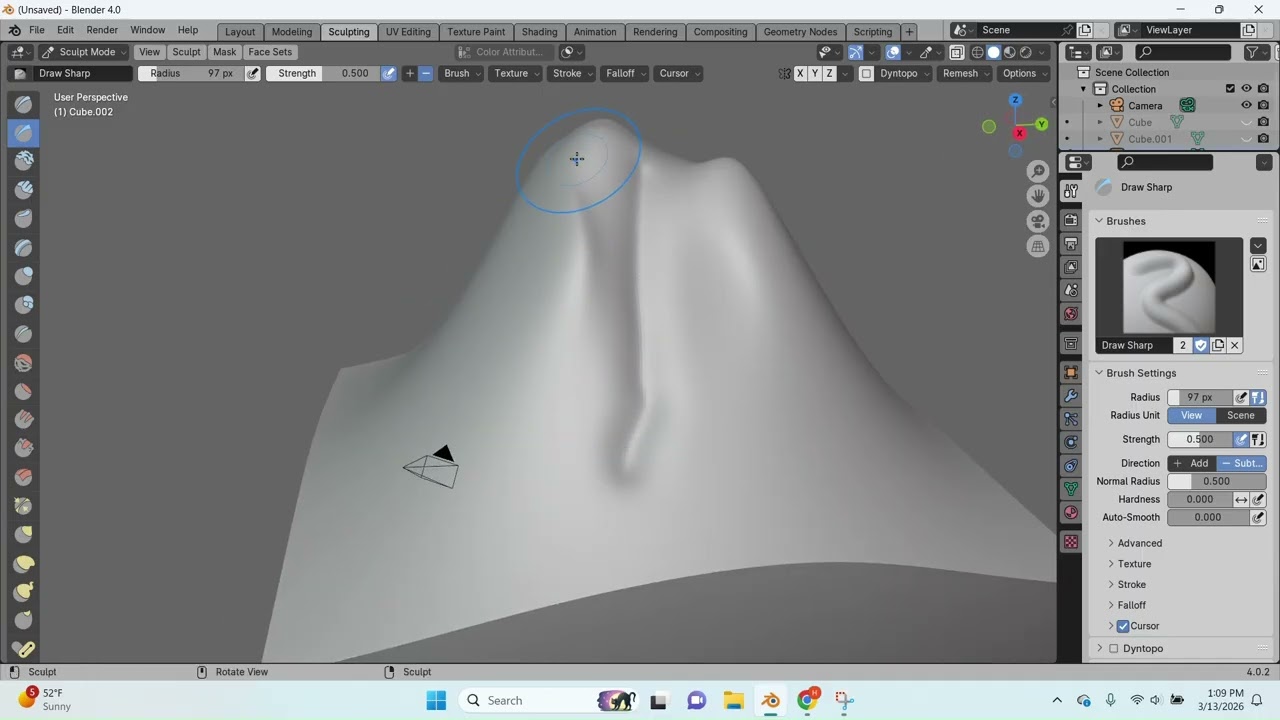Open the Brush dropdown in header

point(461,73)
